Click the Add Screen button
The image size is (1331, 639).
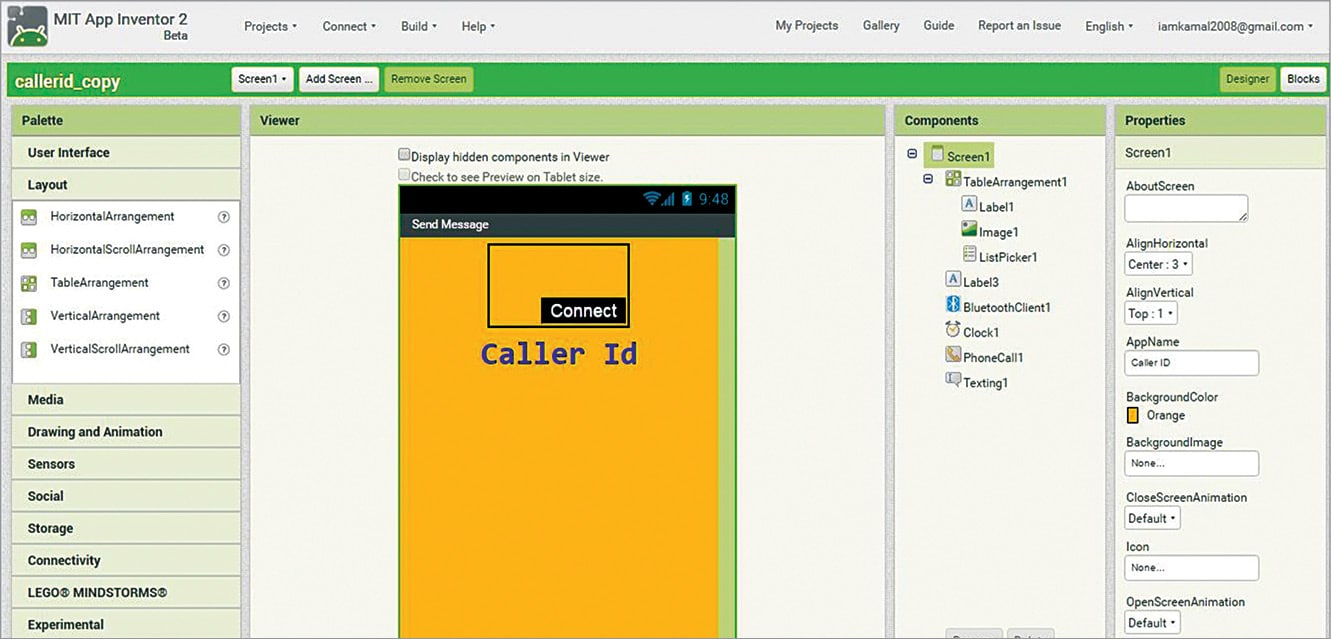point(341,79)
